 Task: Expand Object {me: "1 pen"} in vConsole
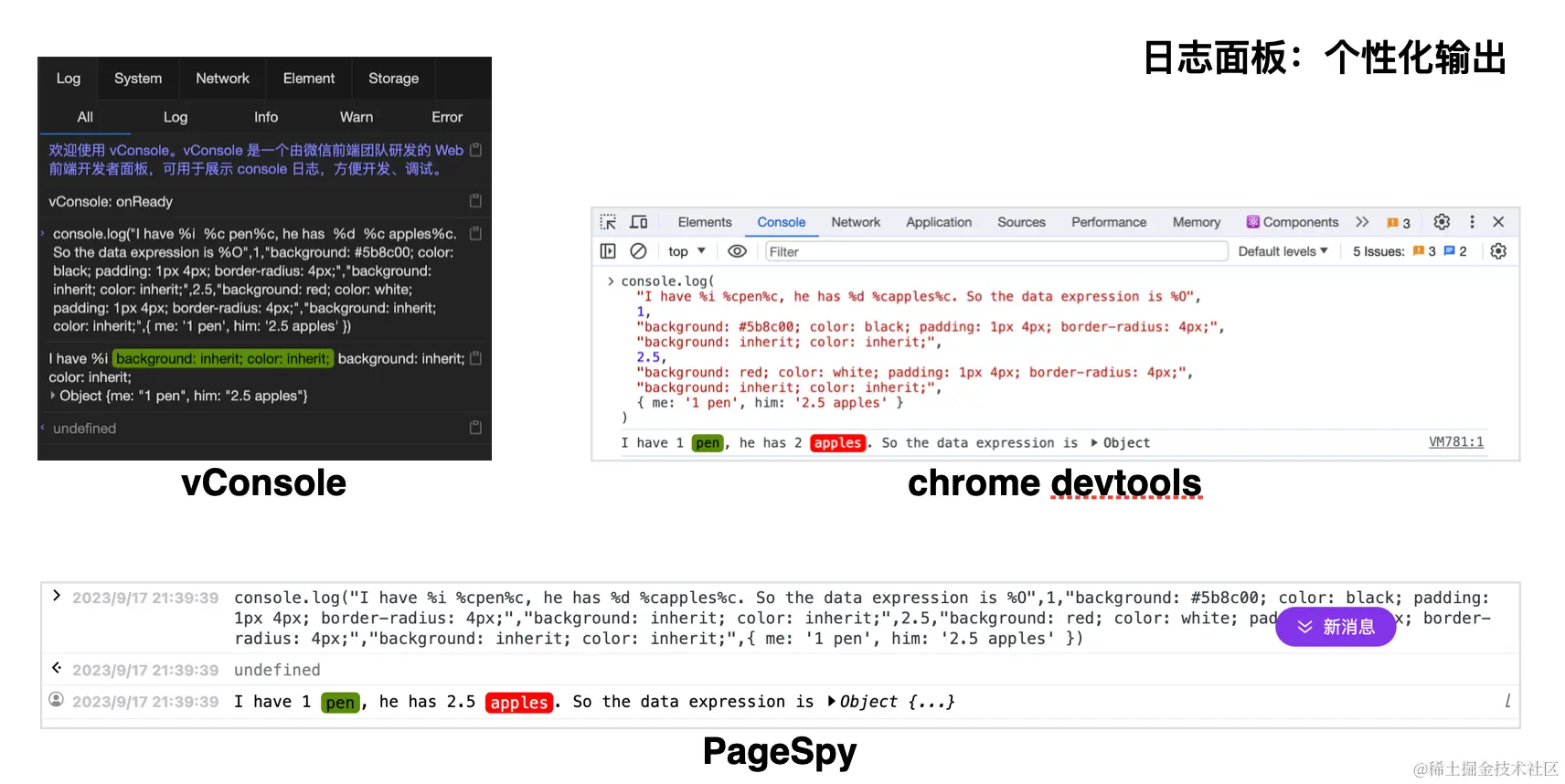(53, 396)
